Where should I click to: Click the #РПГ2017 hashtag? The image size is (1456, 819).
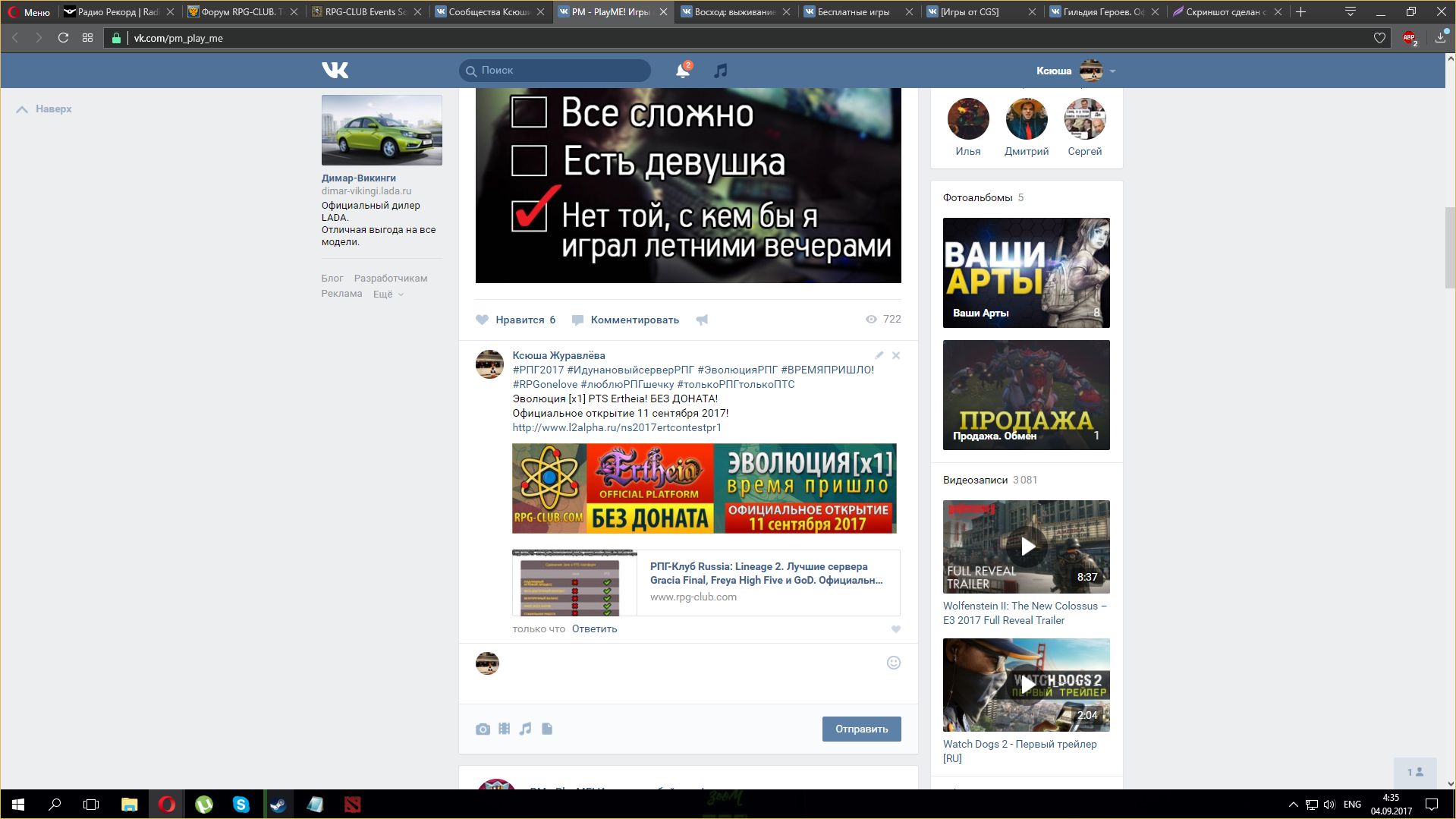(x=538, y=370)
